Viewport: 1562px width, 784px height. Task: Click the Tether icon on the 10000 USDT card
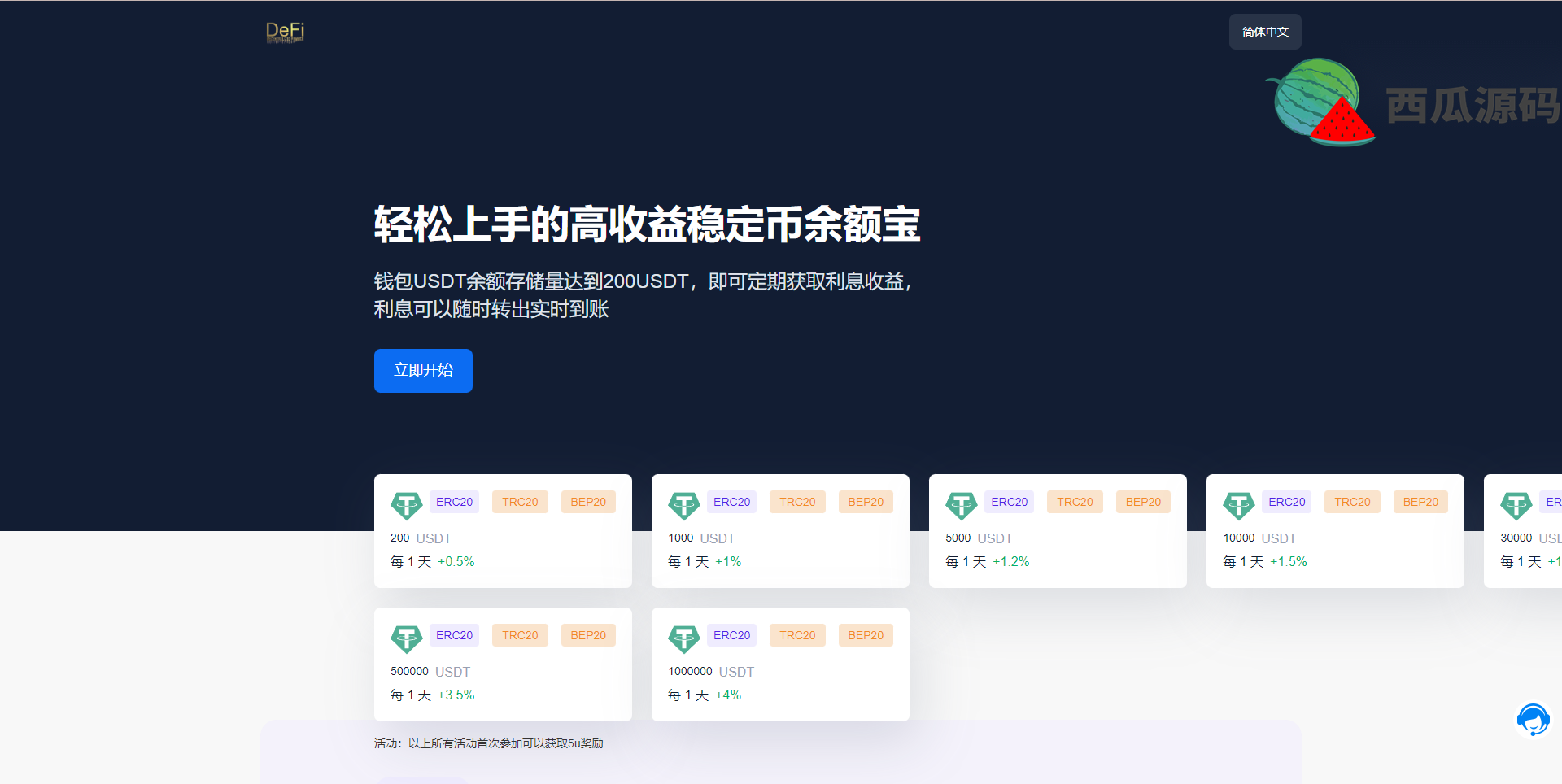click(1239, 506)
